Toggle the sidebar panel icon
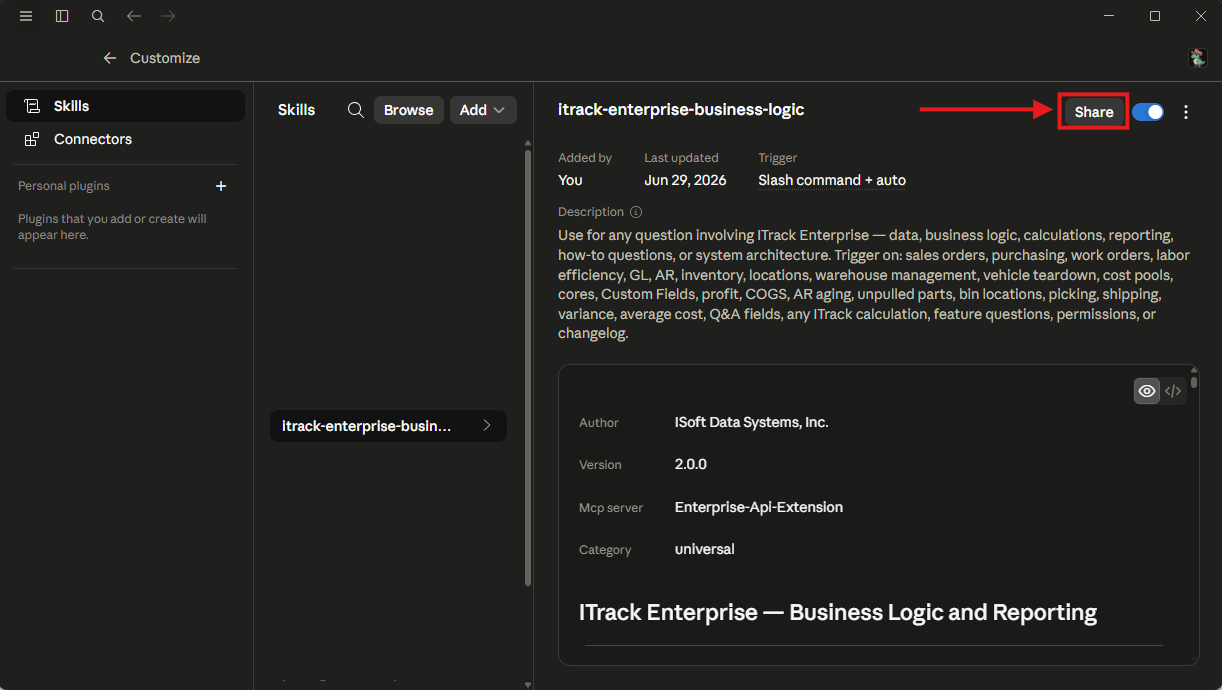 point(62,16)
